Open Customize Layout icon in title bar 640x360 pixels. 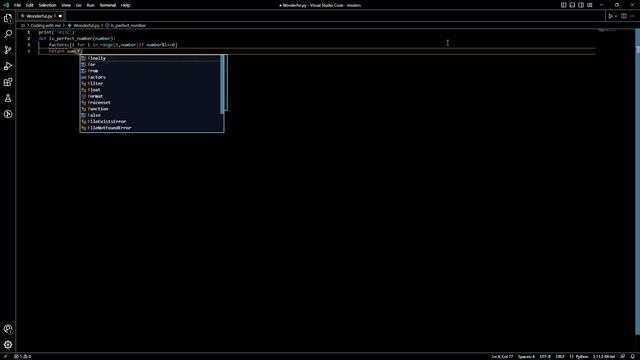590,5
